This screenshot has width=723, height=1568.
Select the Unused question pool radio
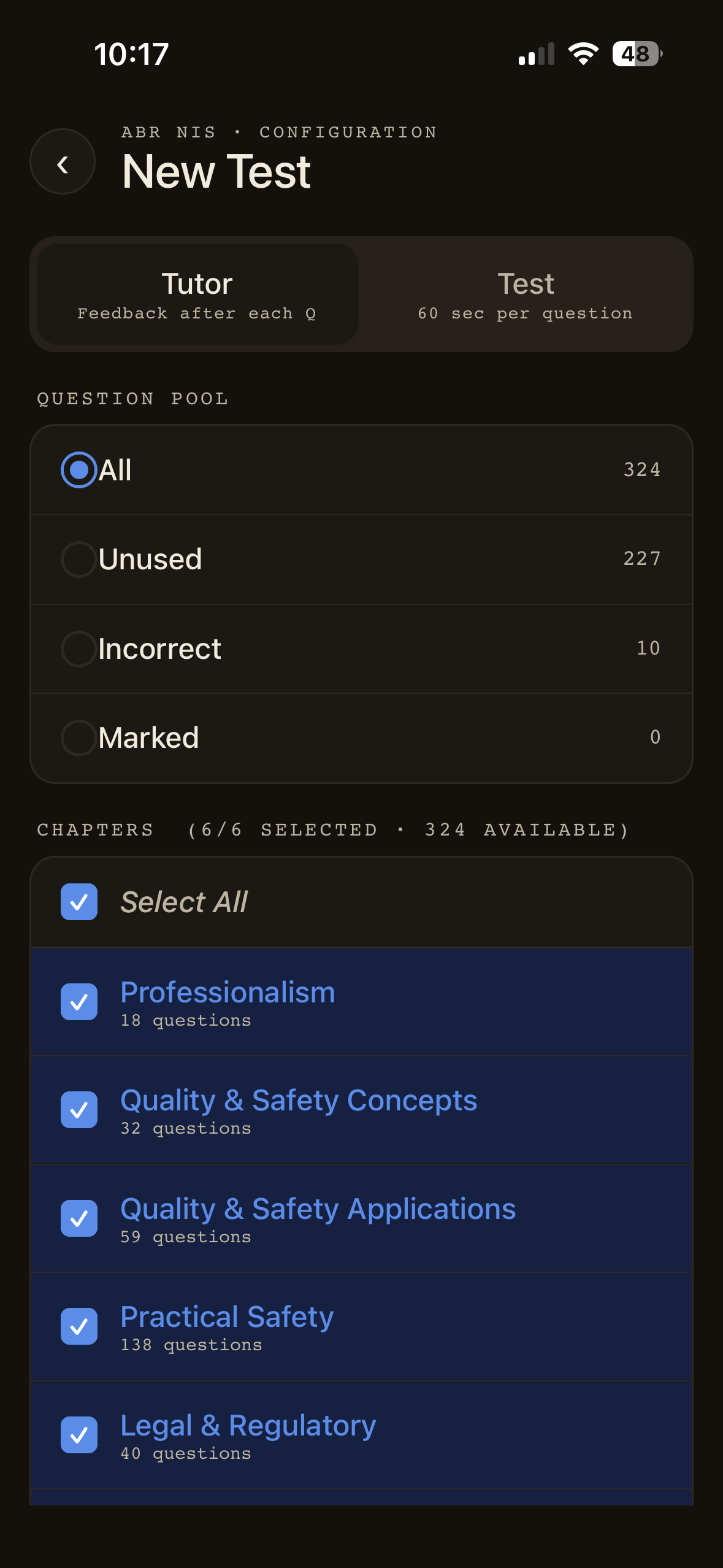point(79,559)
